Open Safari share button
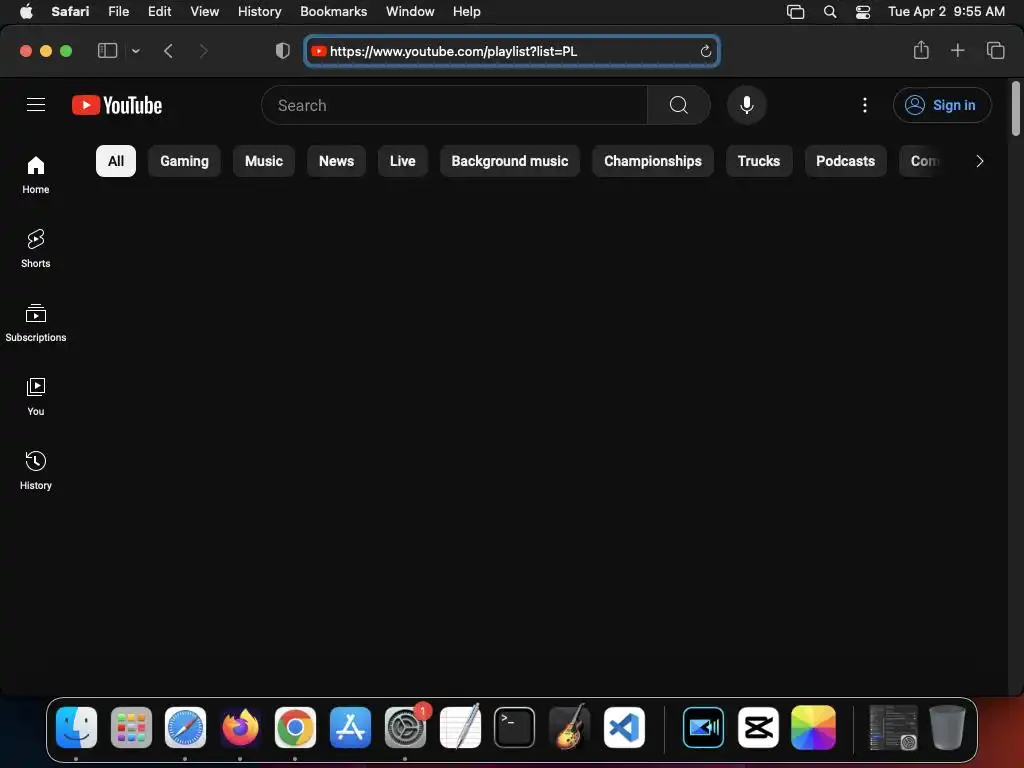 tap(921, 50)
